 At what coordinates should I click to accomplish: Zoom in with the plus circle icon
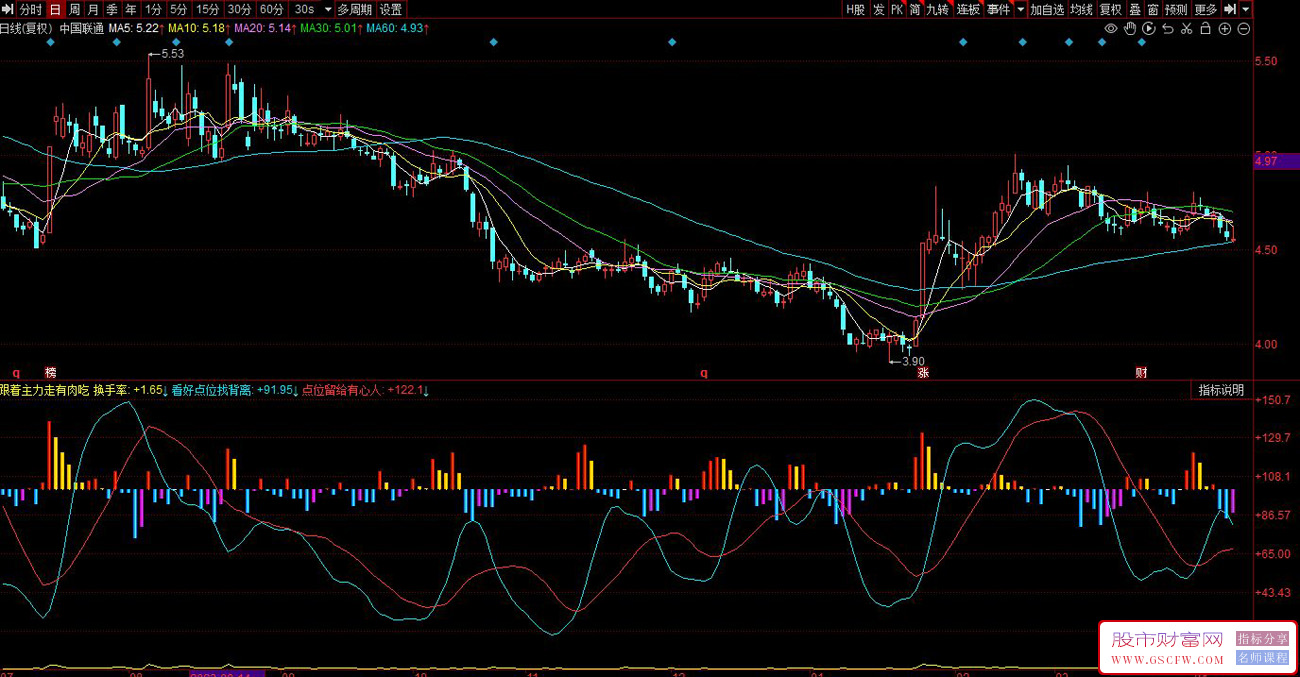click(x=1224, y=29)
